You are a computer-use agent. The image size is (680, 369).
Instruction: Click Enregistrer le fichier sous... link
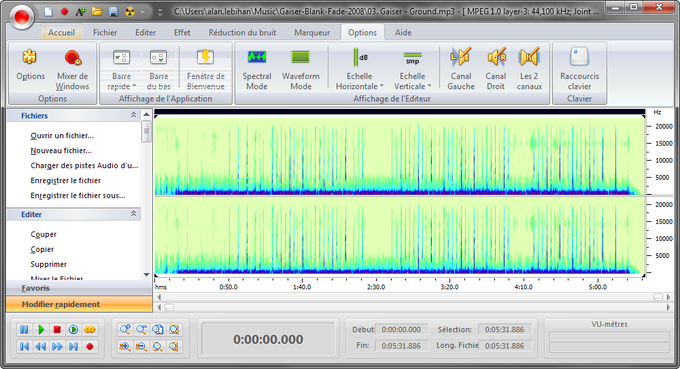tap(78, 196)
